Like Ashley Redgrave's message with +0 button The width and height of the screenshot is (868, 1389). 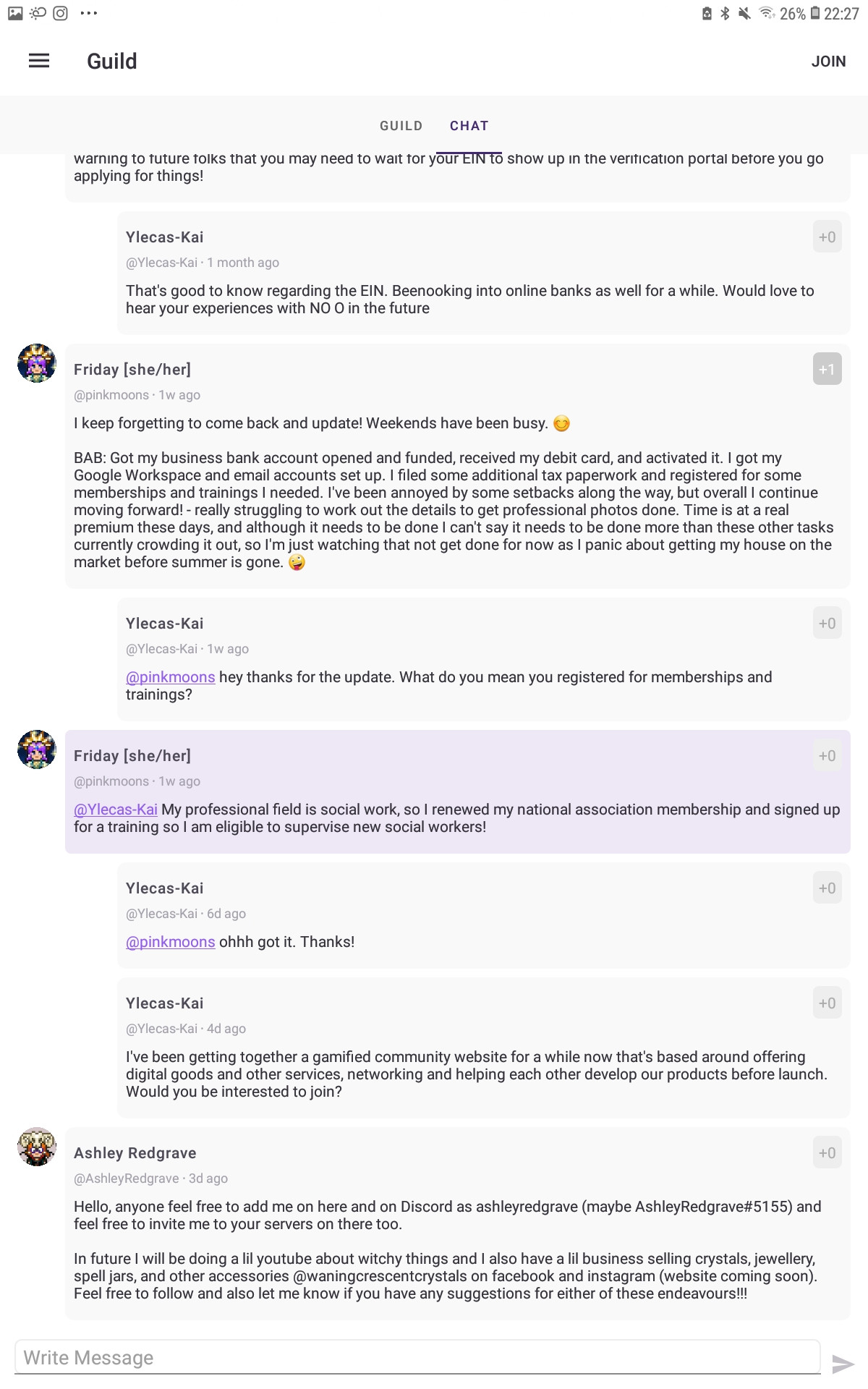click(x=827, y=1152)
